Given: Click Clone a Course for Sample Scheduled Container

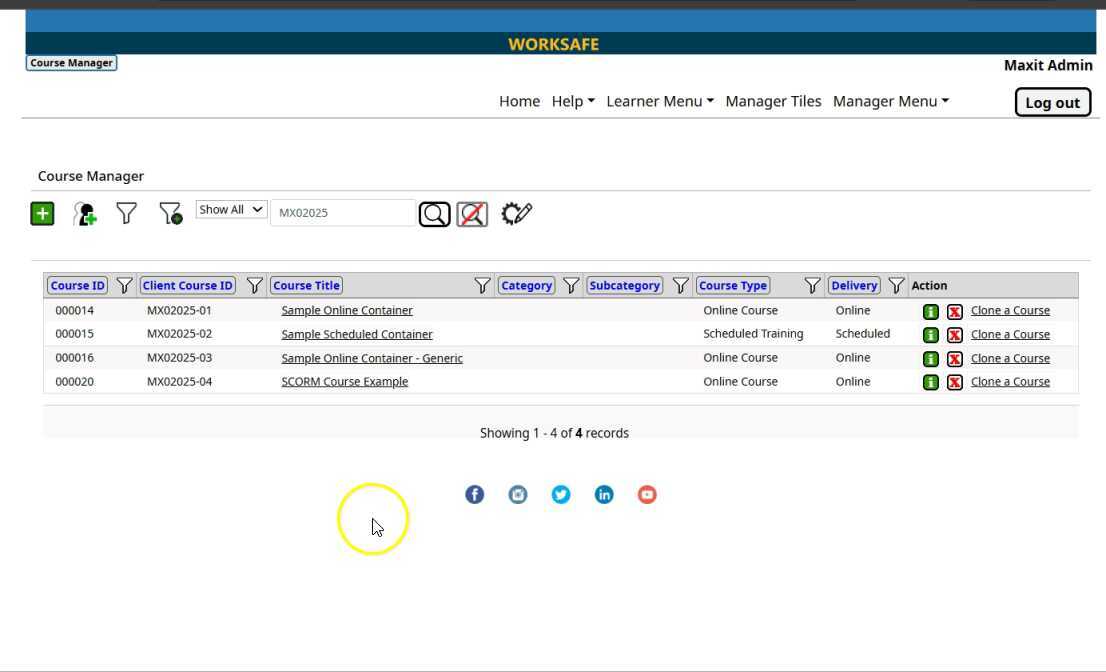Looking at the screenshot, I should (x=1010, y=334).
